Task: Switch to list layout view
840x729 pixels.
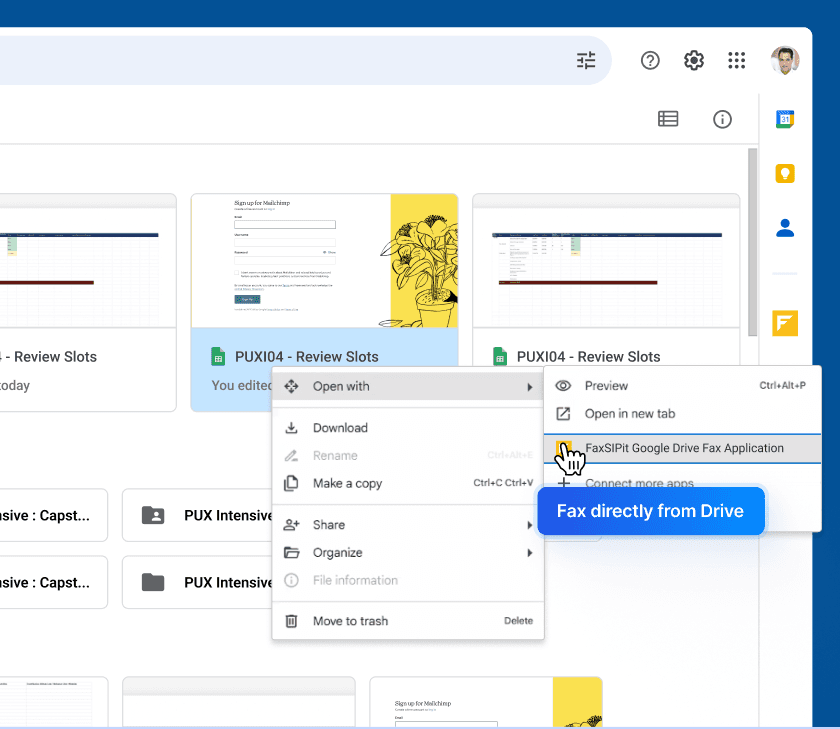Action: pyautogui.click(x=668, y=119)
